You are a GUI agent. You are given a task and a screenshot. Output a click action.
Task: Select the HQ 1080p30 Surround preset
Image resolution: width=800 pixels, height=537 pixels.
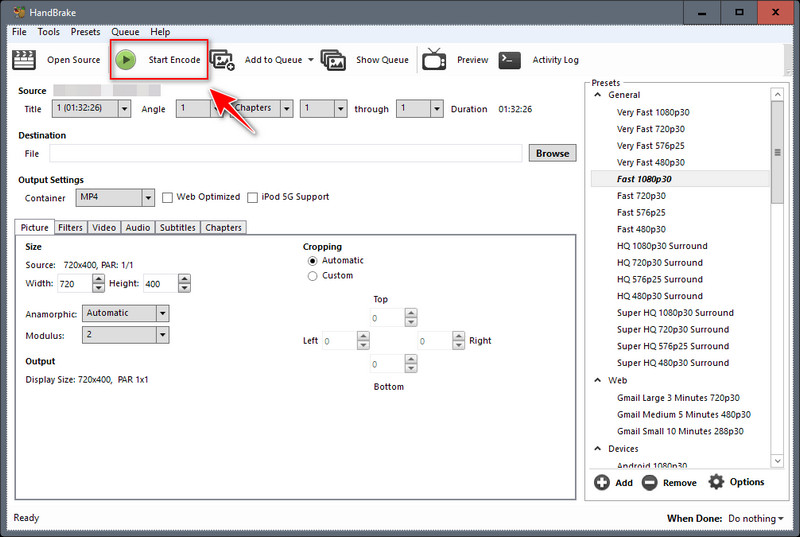662,246
